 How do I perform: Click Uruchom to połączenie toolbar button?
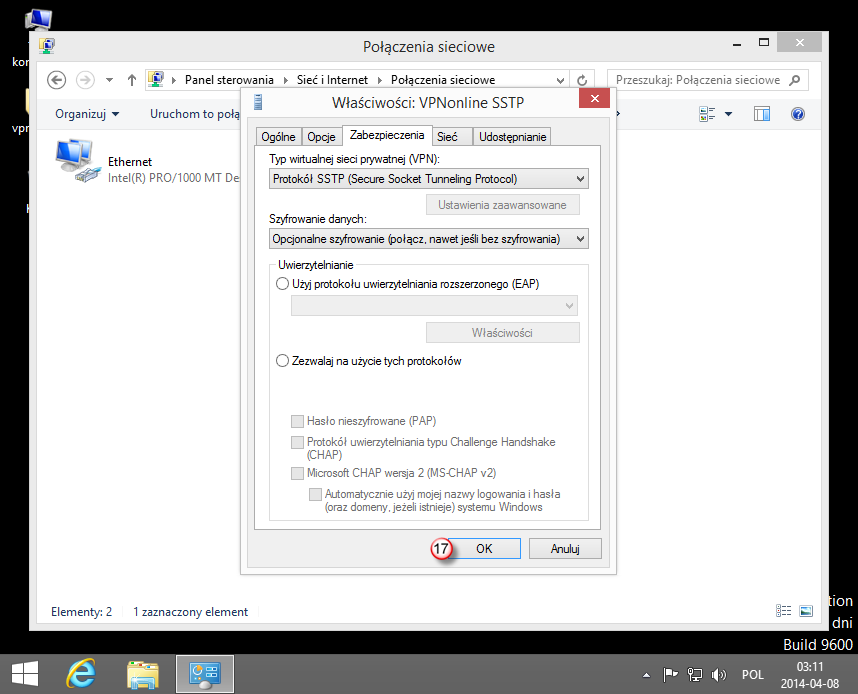click(x=195, y=114)
